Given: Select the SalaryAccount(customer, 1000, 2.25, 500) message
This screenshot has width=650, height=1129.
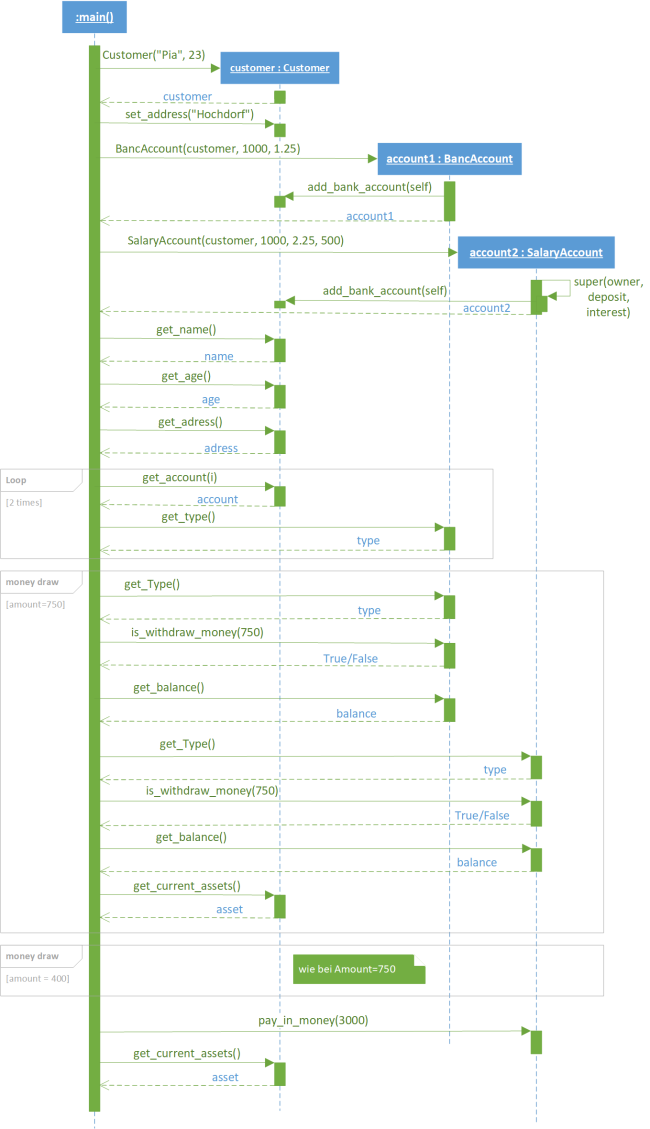Looking at the screenshot, I should click(235, 240).
